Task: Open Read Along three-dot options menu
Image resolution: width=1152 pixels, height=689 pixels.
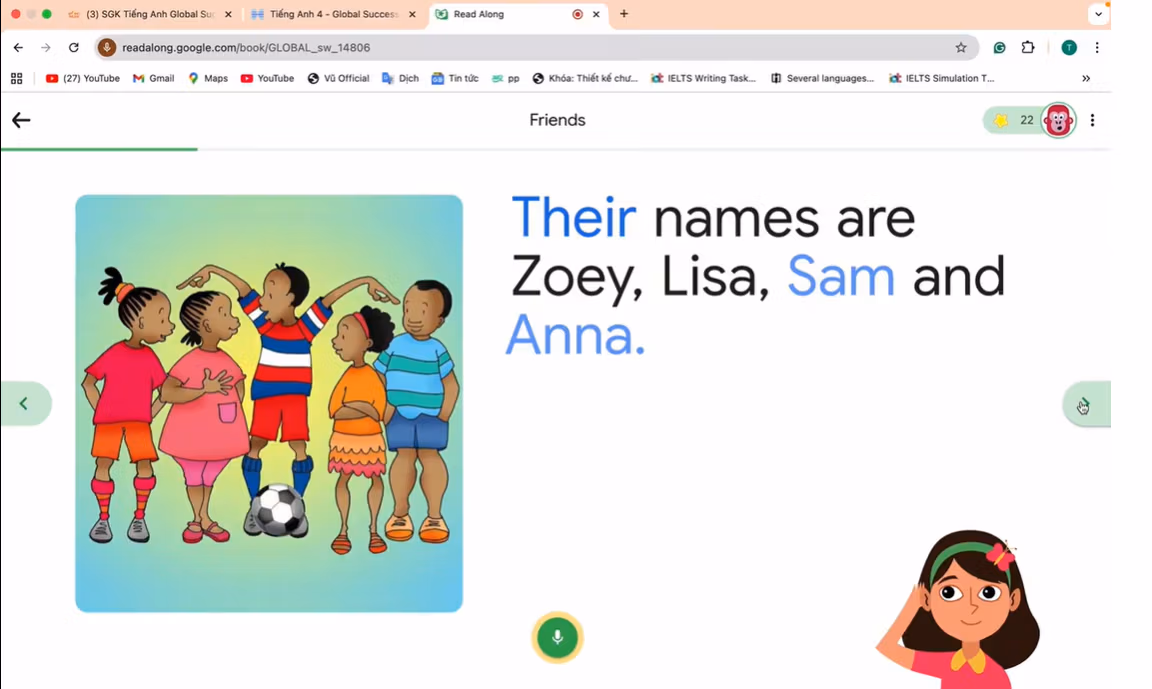Action: click(x=1092, y=120)
